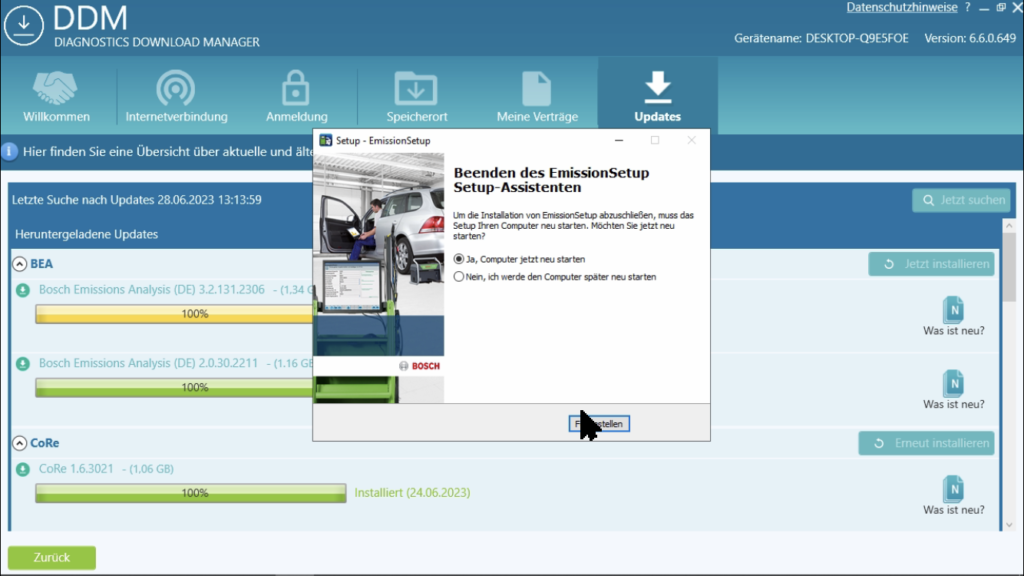Open 'Was ist neu?' icon for BEA 3.2.131.2306

pos(953,309)
